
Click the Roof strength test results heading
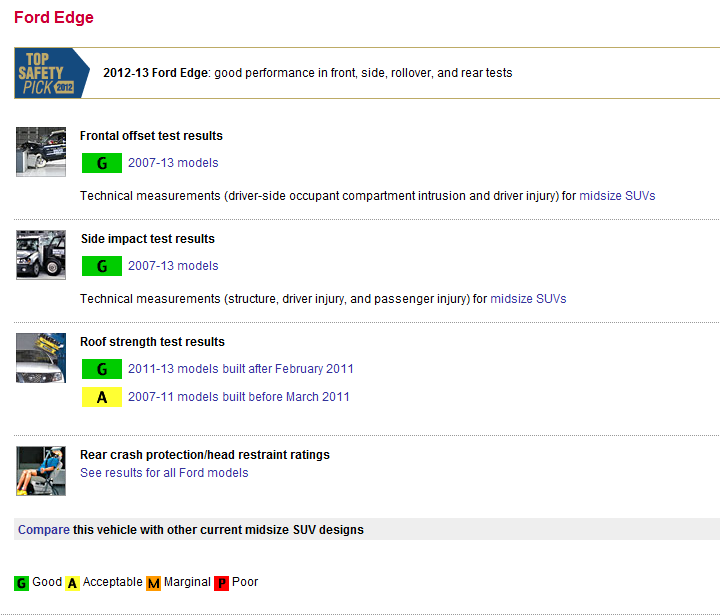152,342
